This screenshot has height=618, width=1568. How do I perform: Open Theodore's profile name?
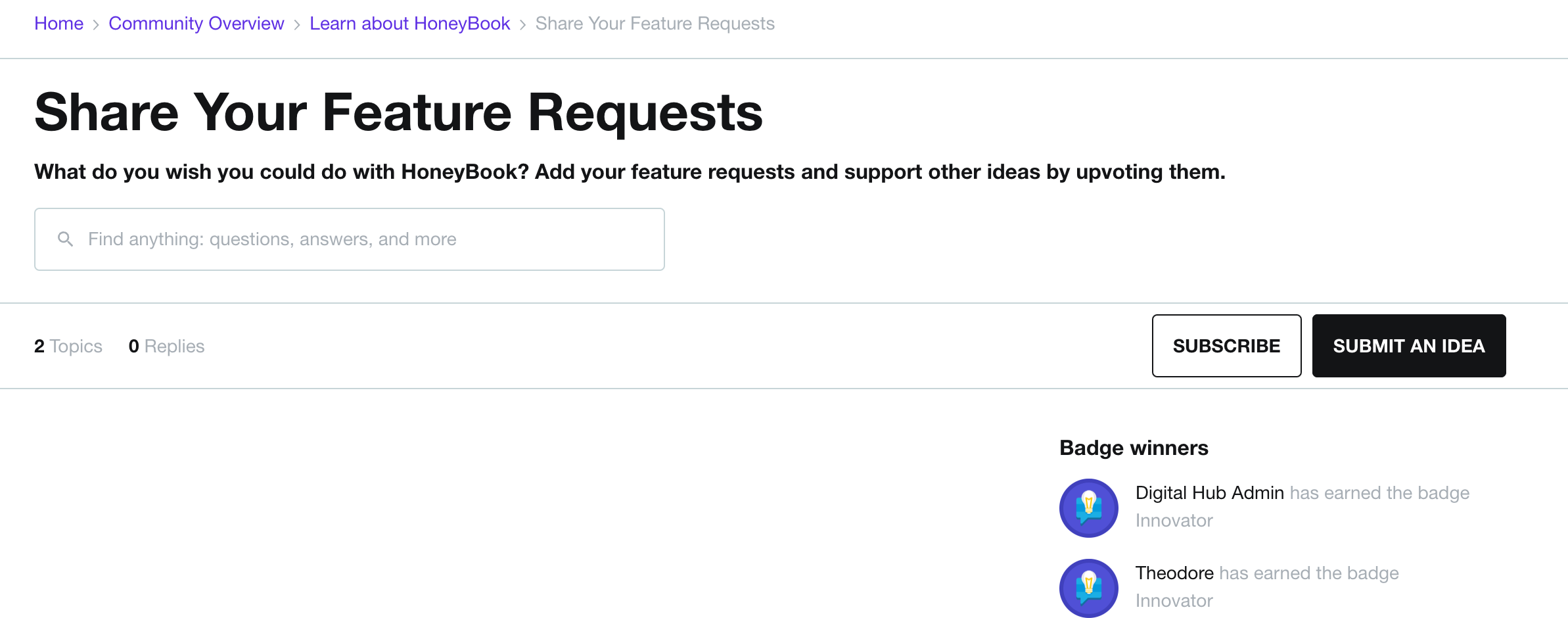coord(1174,573)
